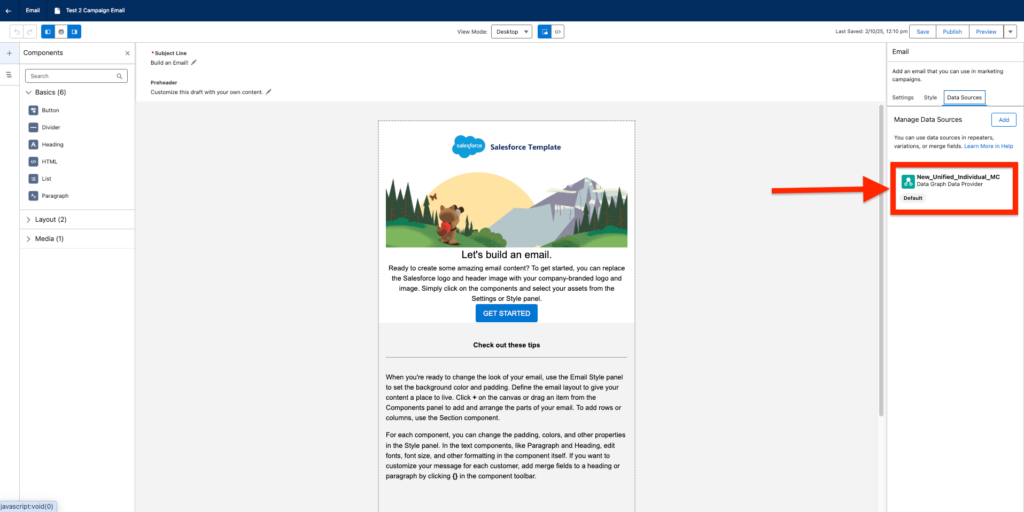Select the Heading component icon
1024x512 pixels.
pyautogui.click(x=33, y=144)
